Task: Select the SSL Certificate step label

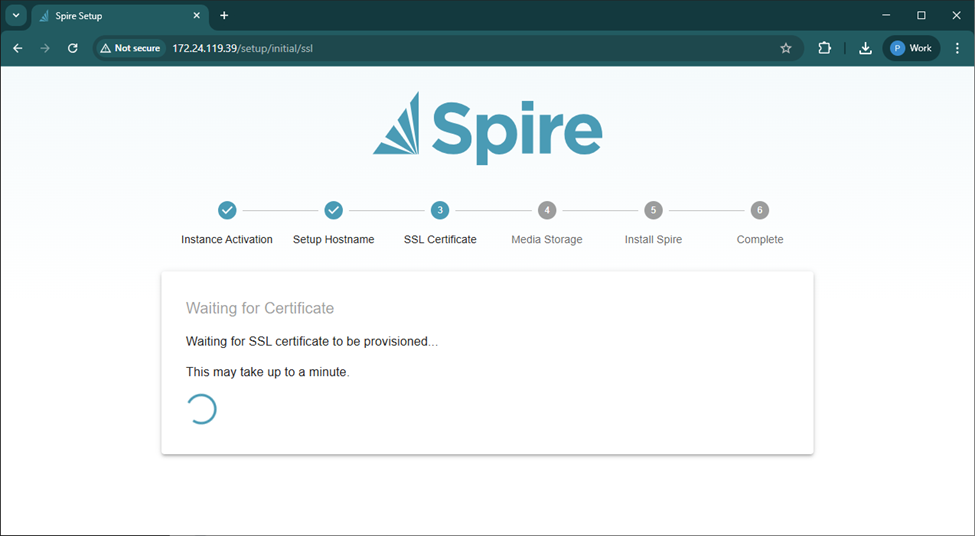Action: (440, 239)
